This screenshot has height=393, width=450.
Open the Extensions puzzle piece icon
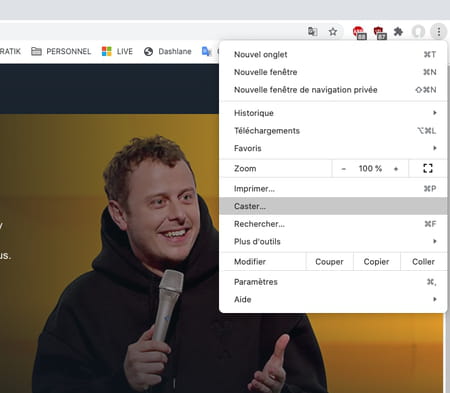pyautogui.click(x=398, y=32)
